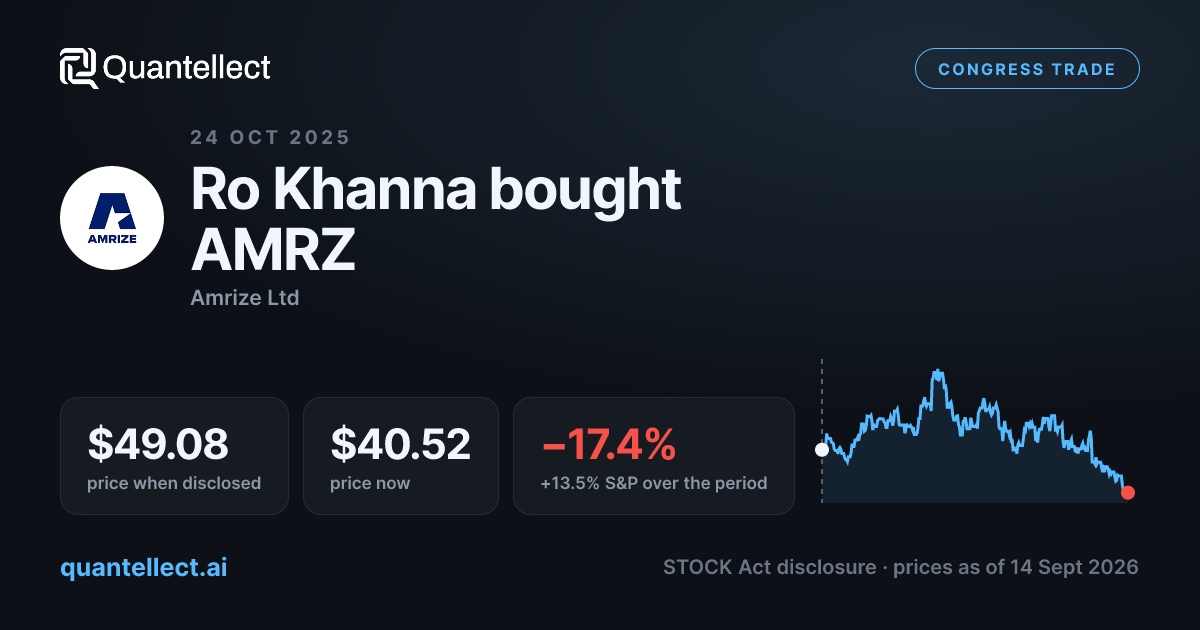This screenshot has width=1200, height=630.
Task: Click the Amrize Ltd company name
Action: coord(245,298)
